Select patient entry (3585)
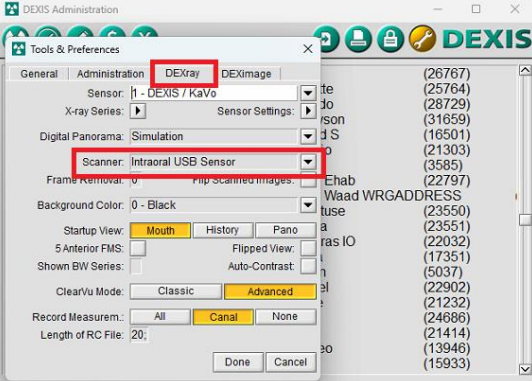The image size is (532, 381). click(443, 165)
